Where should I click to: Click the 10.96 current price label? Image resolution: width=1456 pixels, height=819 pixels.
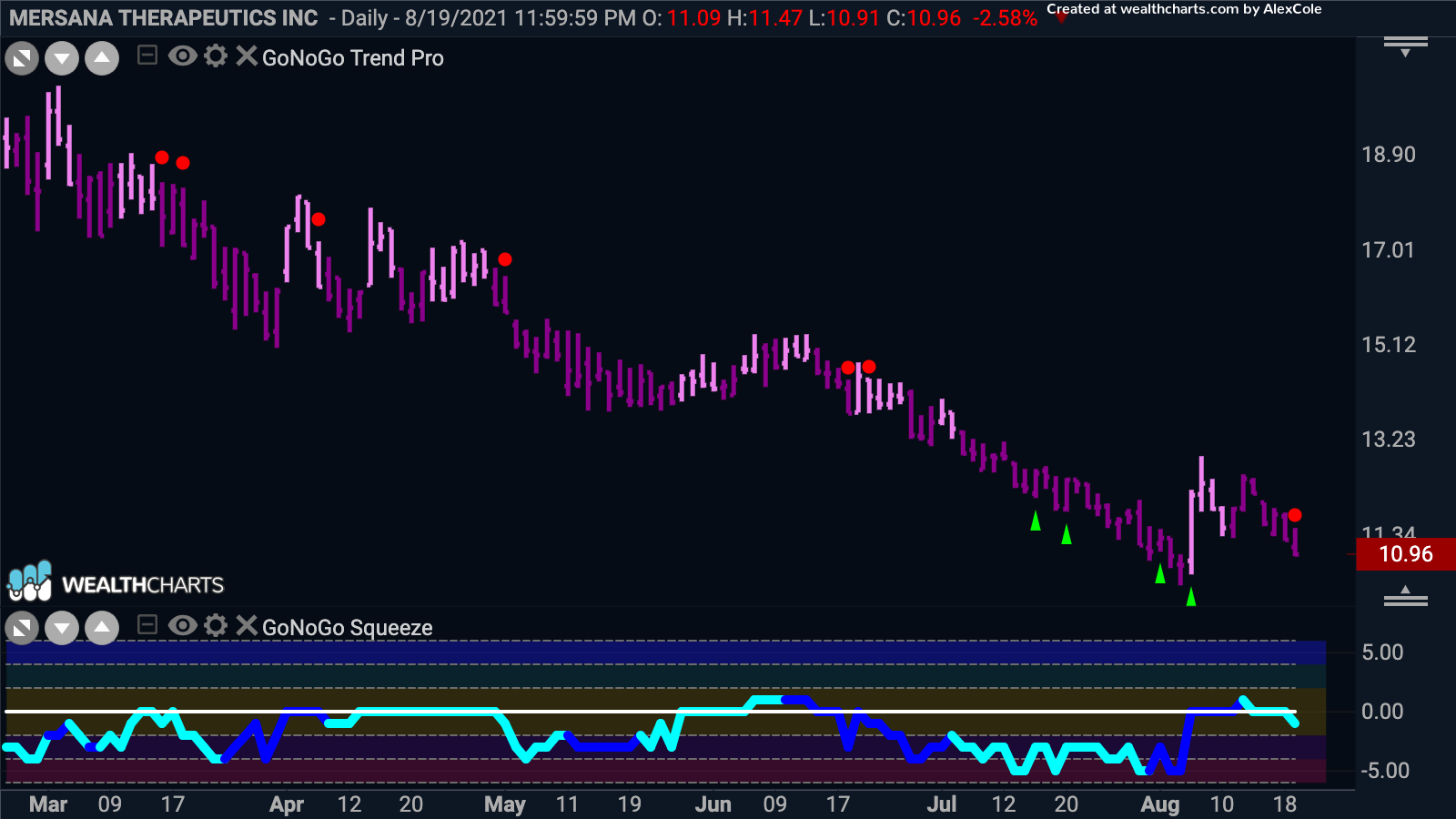pyautogui.click(x=1406, y=554)
